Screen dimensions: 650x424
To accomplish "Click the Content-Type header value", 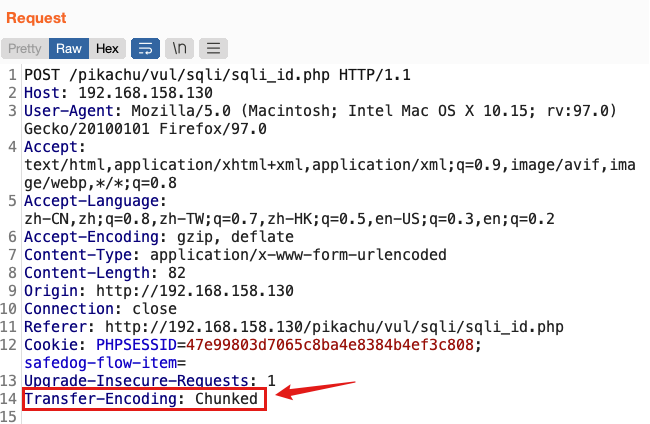I will click(x=298, y=255).
